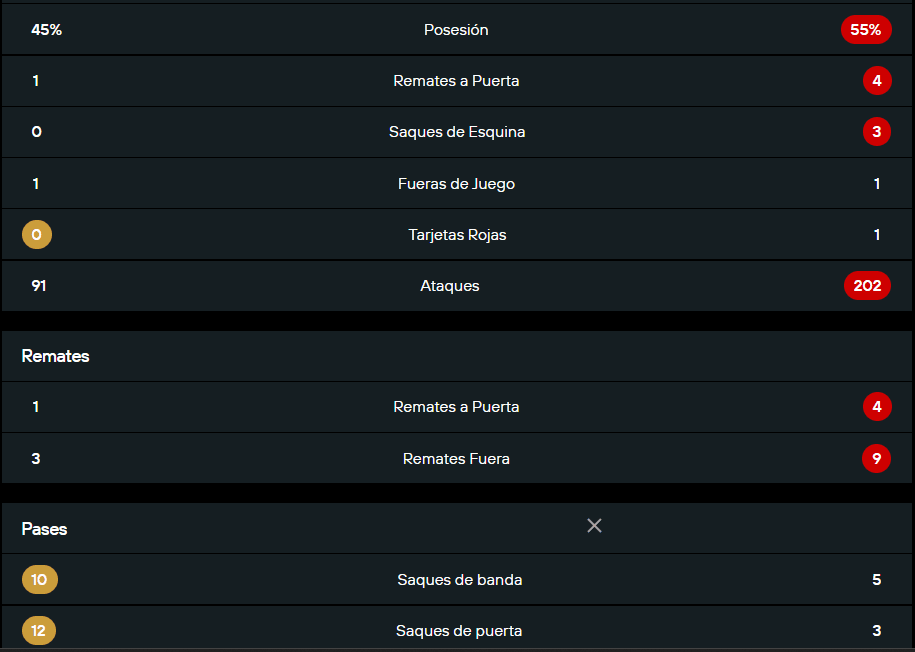This screenshot has height=652, width=915.
Task: Click the red 9 Remates Fuera badge
Action: click(x=876, y=458)
